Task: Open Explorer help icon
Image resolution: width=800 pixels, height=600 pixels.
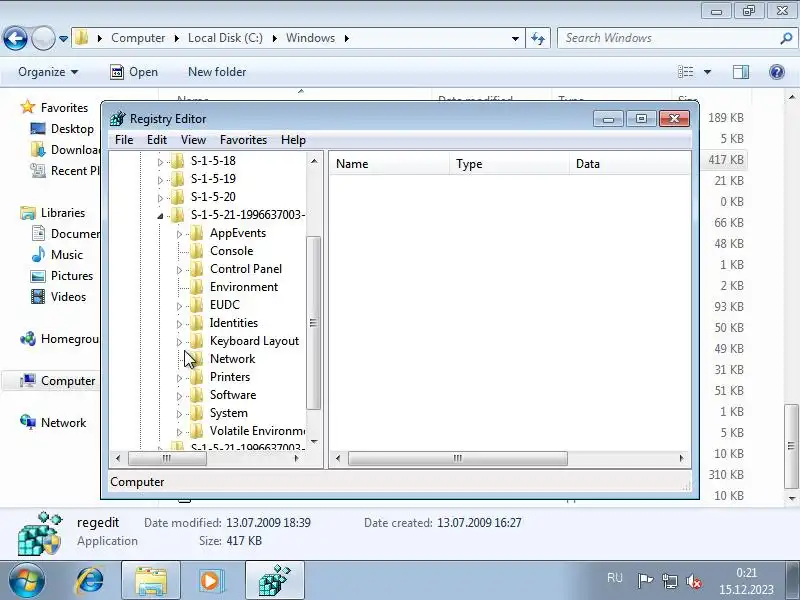Action: 777,72
